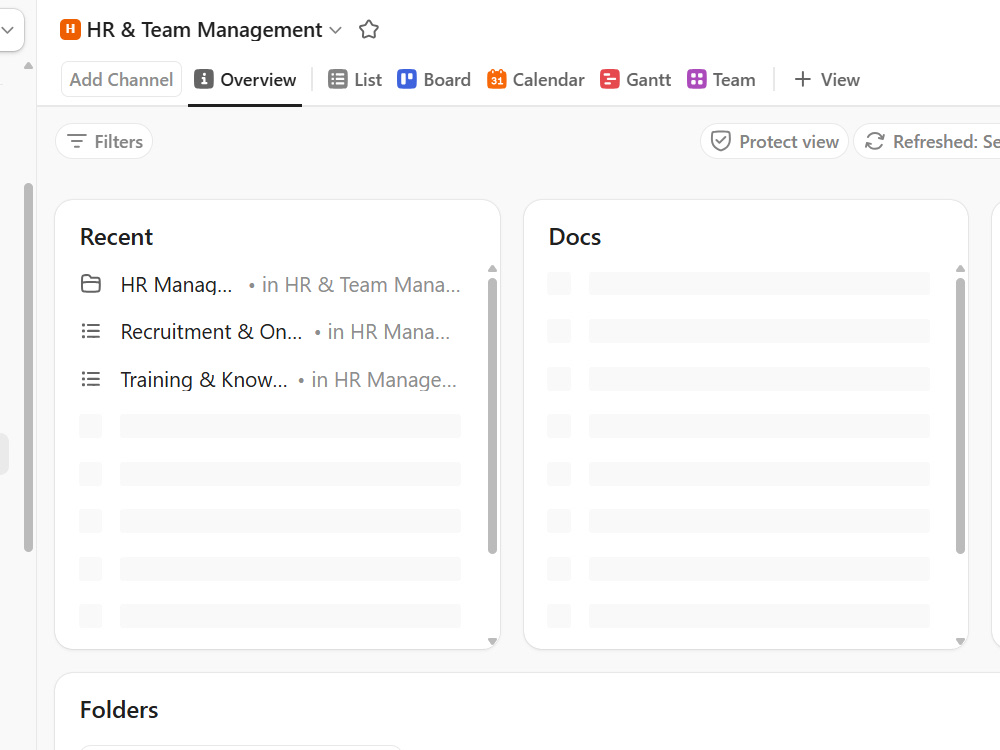
Task: Click the folder icon beside HR Manag...
Action: tap(91, 284)
